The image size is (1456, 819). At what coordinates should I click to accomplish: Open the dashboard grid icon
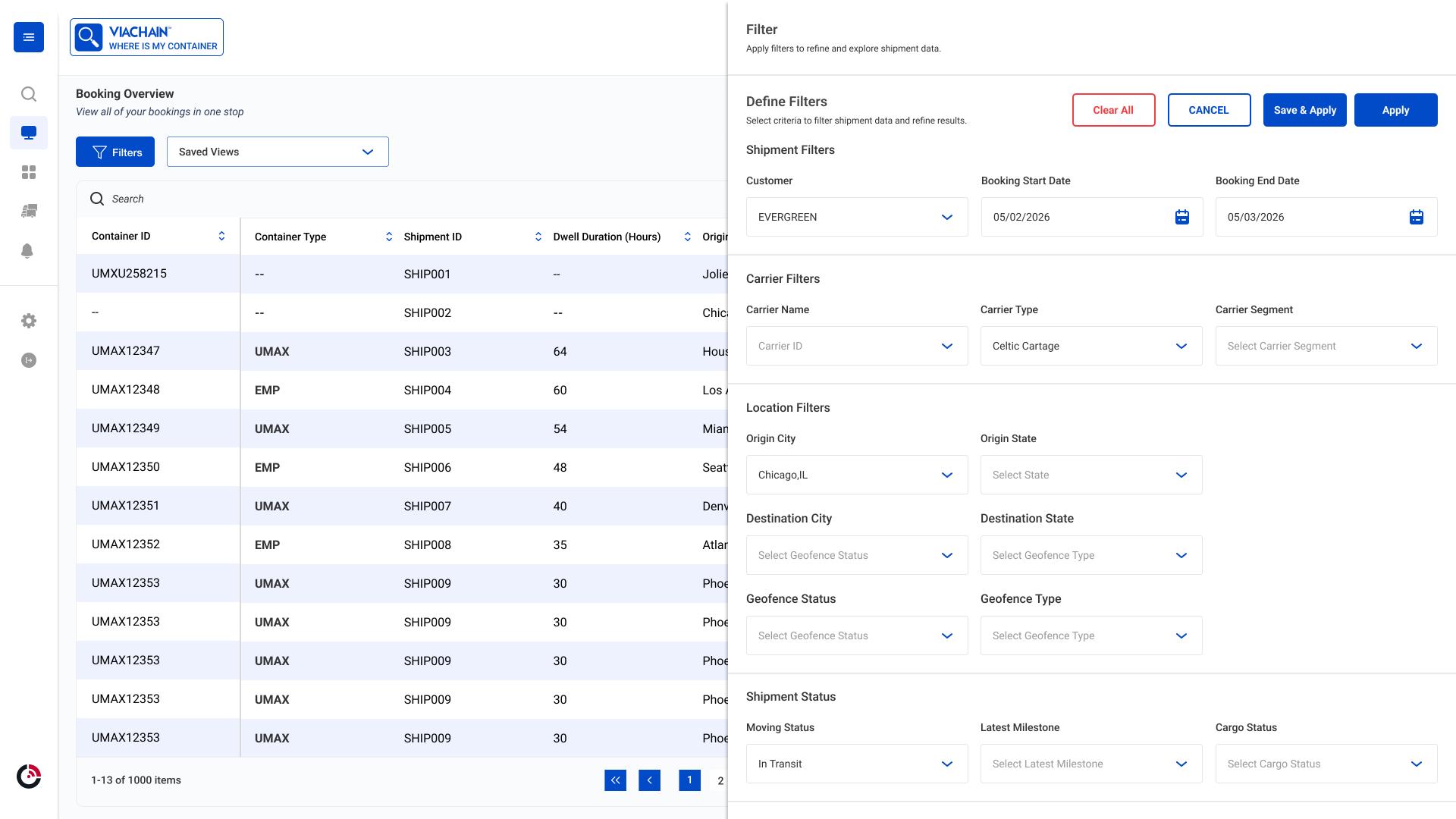click(x=29, y=172)
